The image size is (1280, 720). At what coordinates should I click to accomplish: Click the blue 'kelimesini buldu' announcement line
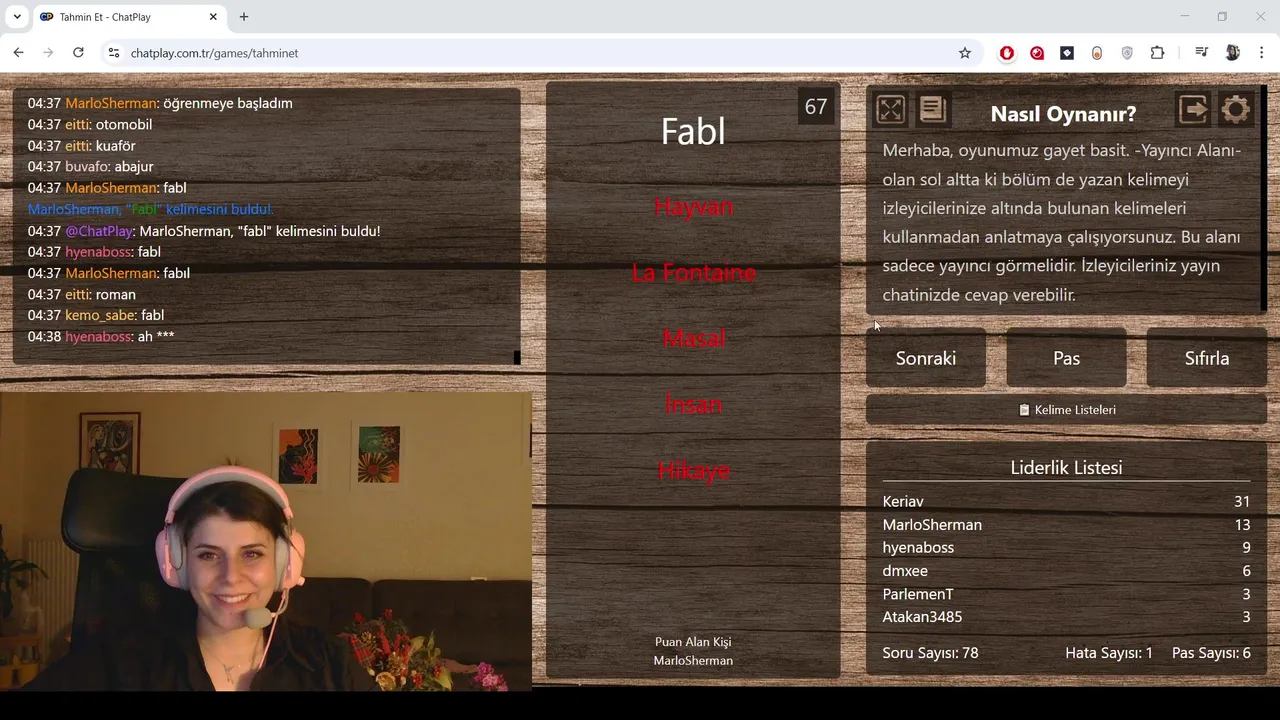(150, 209)
